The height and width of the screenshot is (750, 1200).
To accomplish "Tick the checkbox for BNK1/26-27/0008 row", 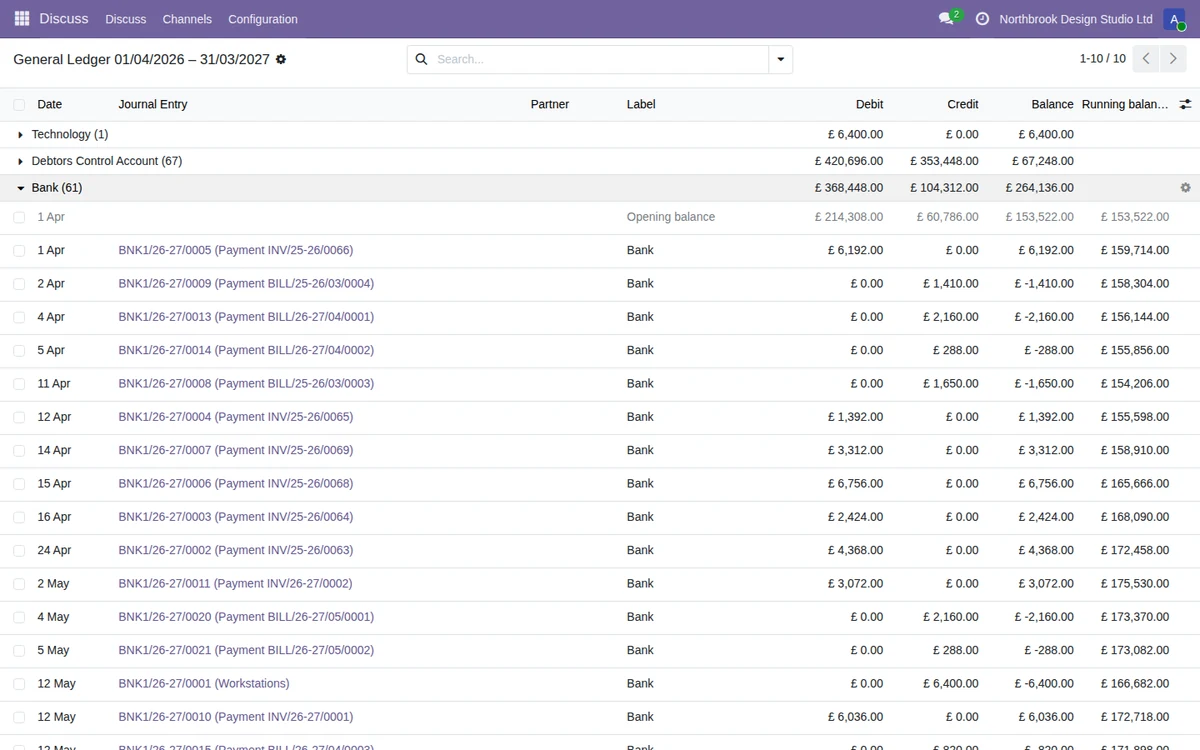I will tap(19, 384).
